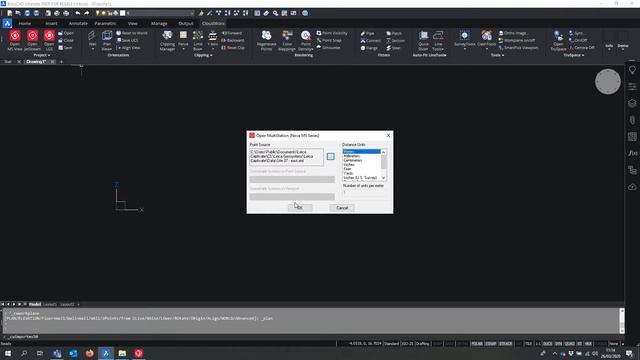Click the Distance Units list scrollbar

pyautogui.click(x=383, y=165)
